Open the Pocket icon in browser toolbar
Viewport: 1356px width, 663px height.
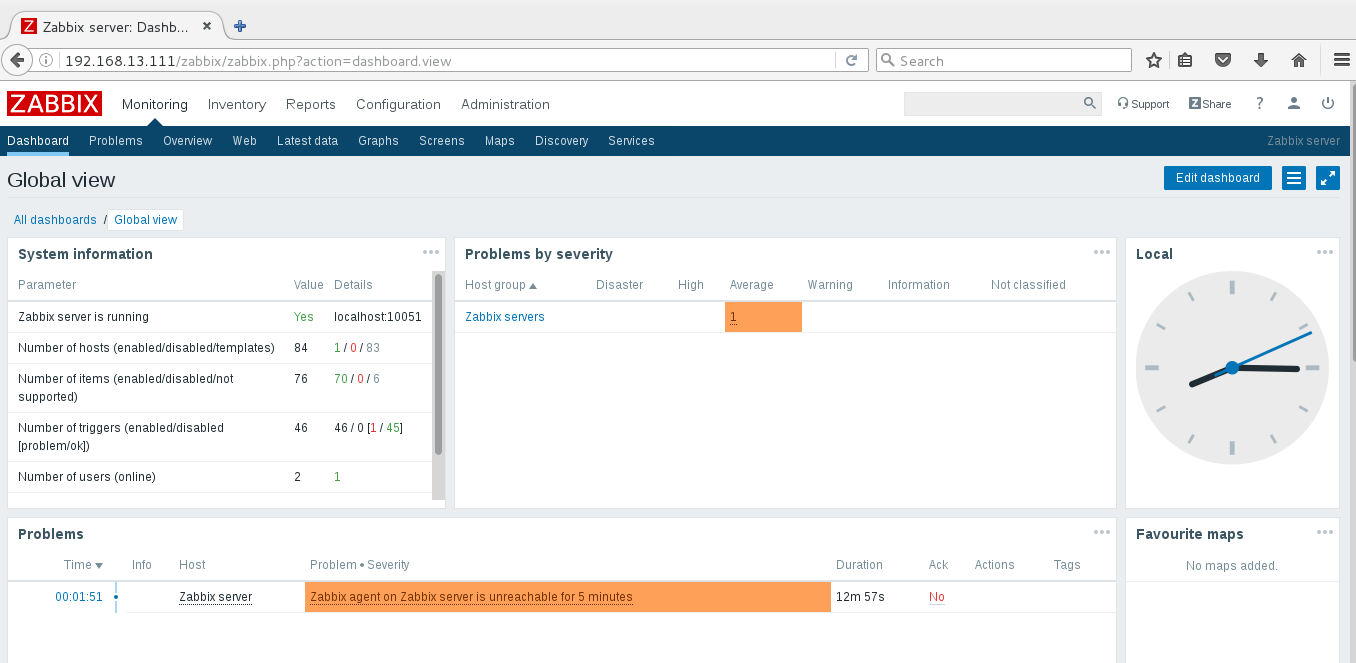point(1222,61)
